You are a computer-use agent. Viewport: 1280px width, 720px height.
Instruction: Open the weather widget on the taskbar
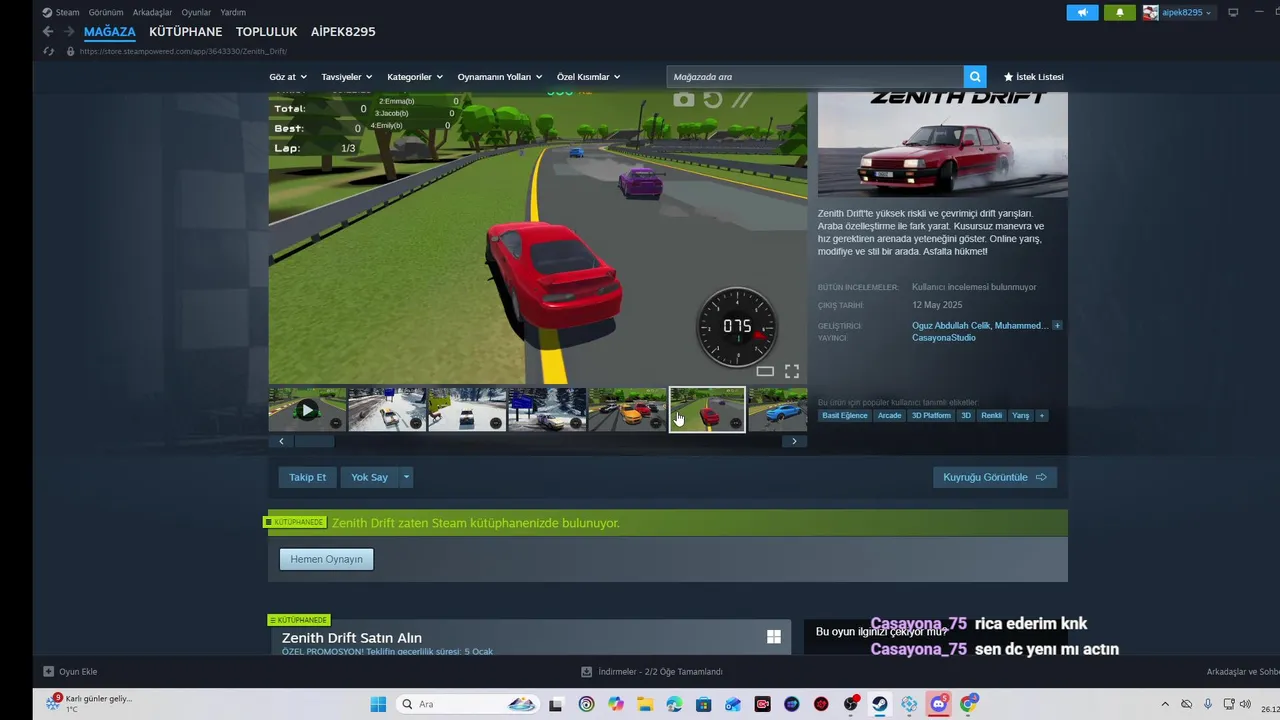90,704
